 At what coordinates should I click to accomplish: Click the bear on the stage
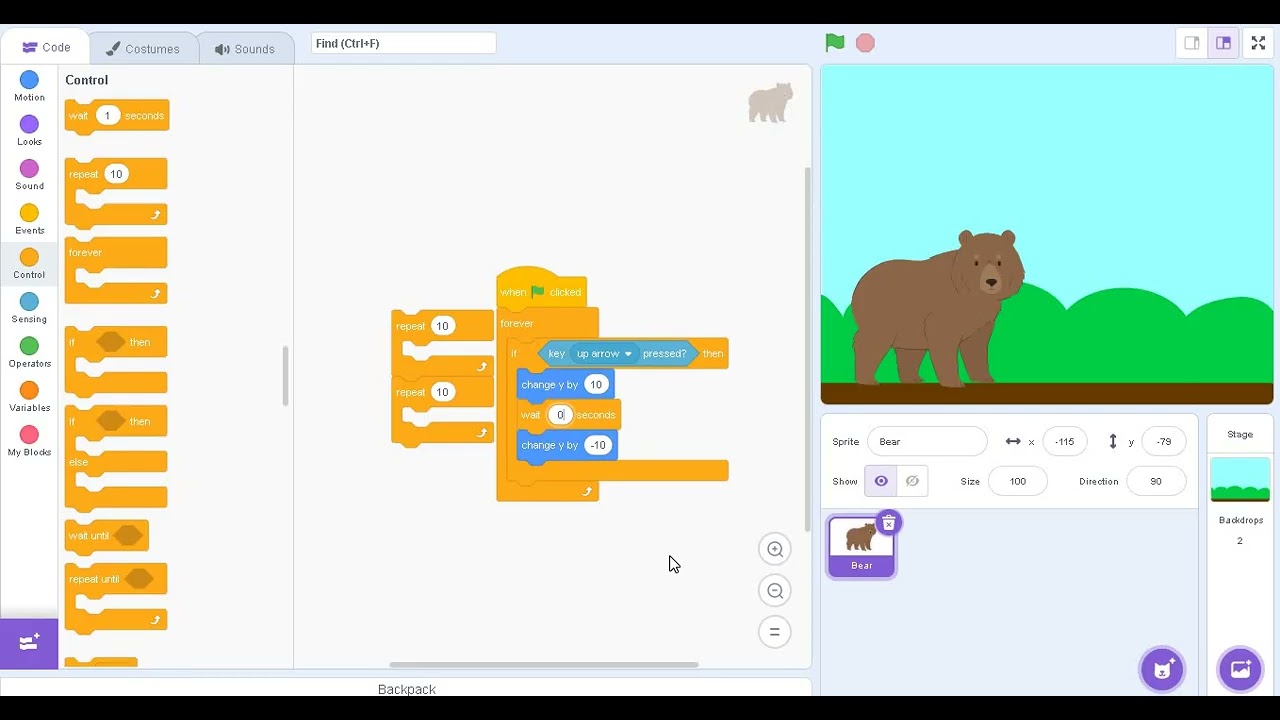coord(938,308)
